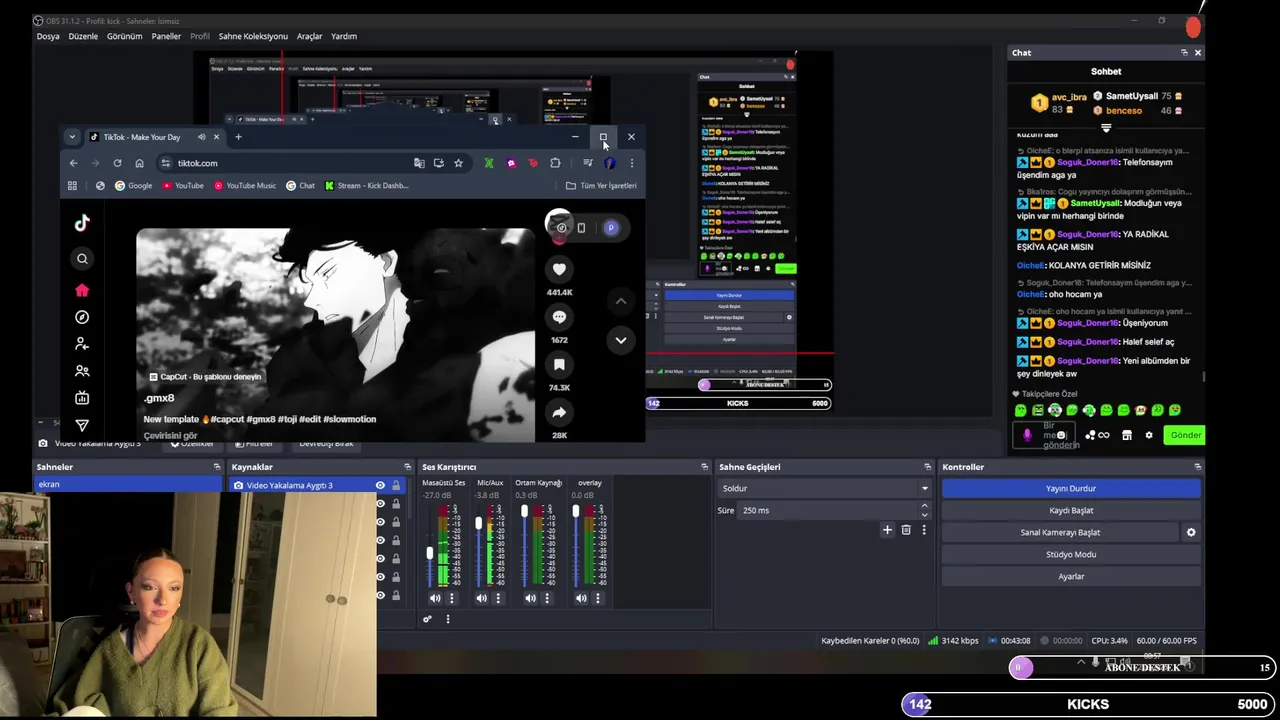Click Chrome's home button
The height and width of the screenshot is (720, 1280).
[139, 163]
